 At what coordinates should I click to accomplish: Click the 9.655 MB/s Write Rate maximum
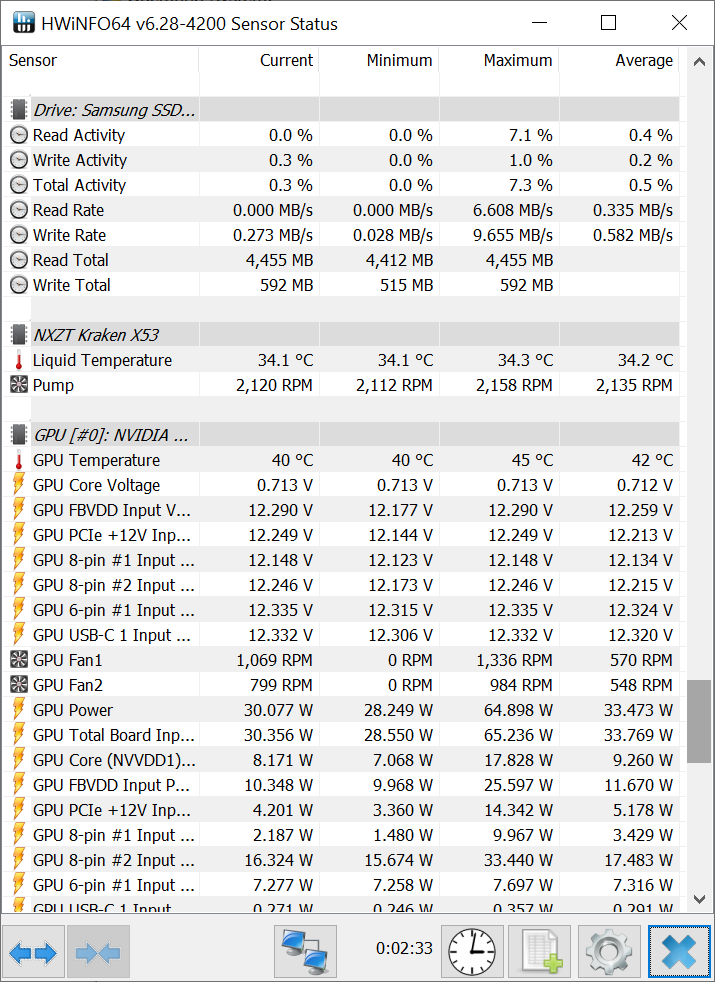point(513,235)
